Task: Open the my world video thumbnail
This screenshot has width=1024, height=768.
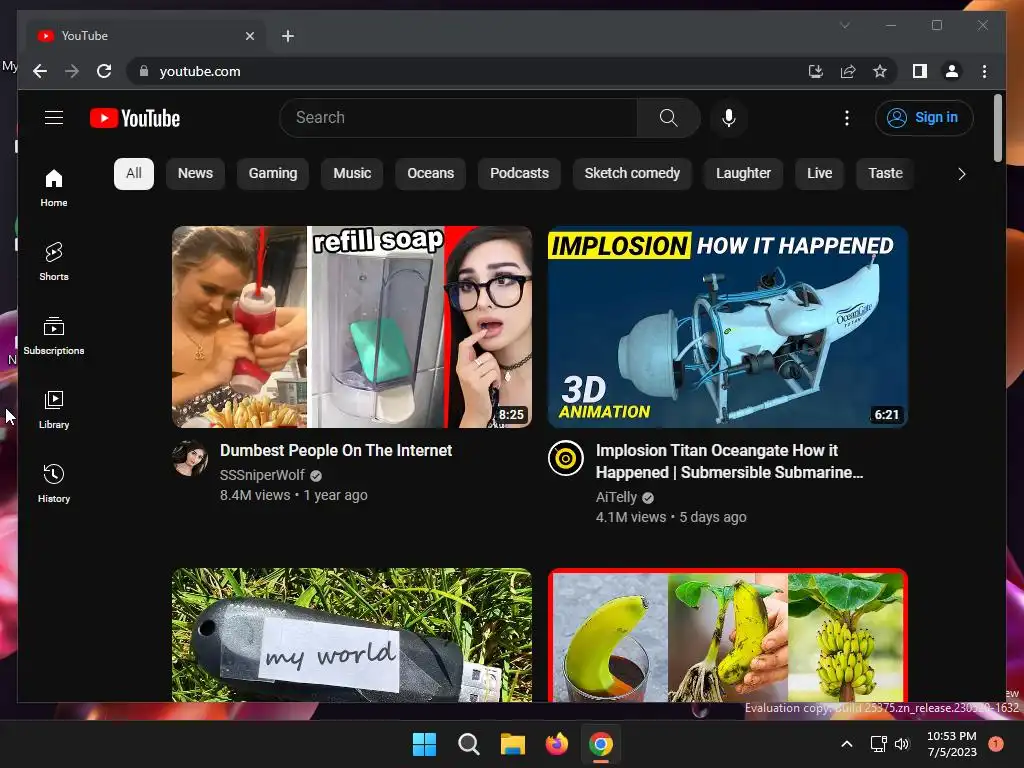Action: (x=352, y=635)
